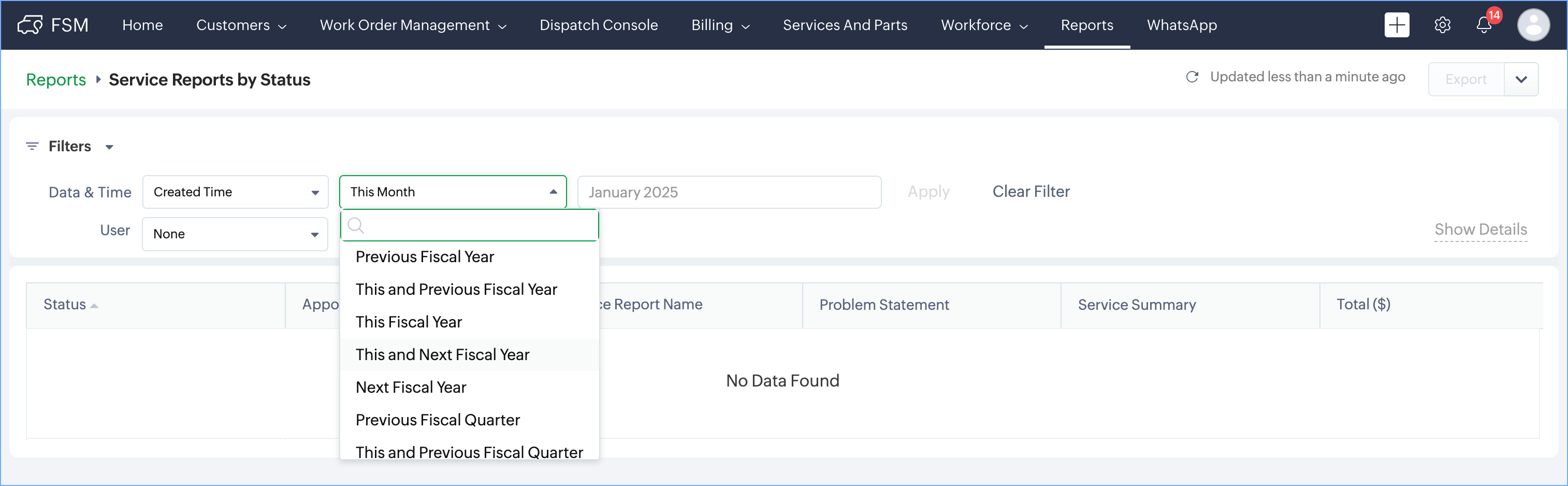Collapse the Filters section
Viewport: 1568px width, 486px height.
[109, 147]
